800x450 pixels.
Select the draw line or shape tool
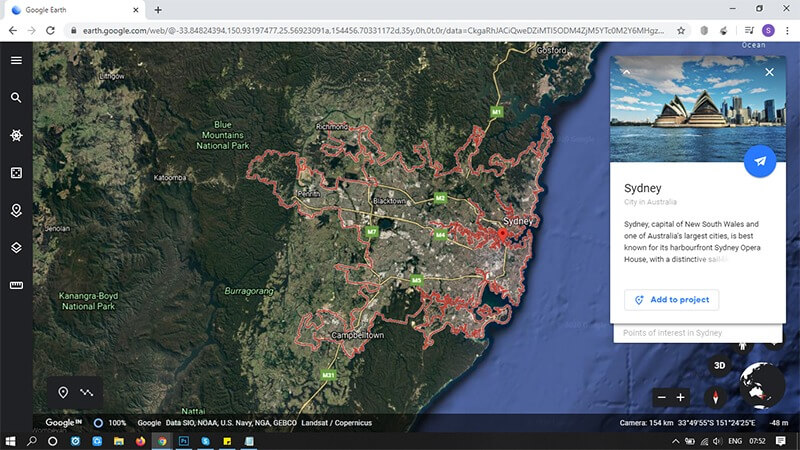point(86,392)
